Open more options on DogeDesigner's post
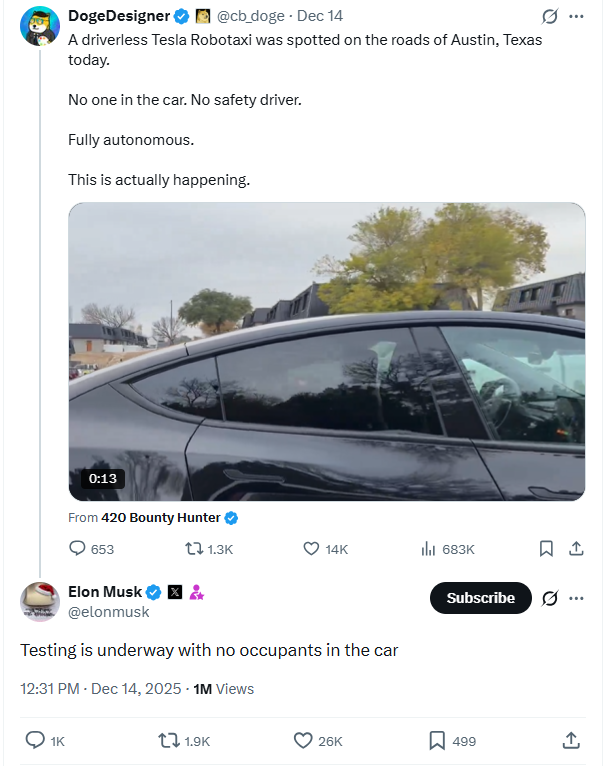 (x=576, y=16)
